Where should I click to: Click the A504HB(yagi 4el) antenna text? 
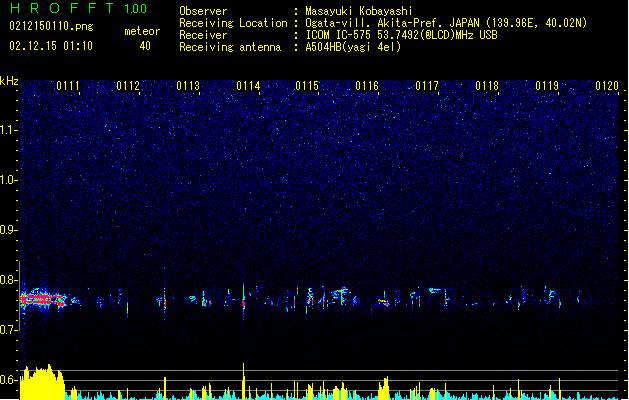click(353, 47)
